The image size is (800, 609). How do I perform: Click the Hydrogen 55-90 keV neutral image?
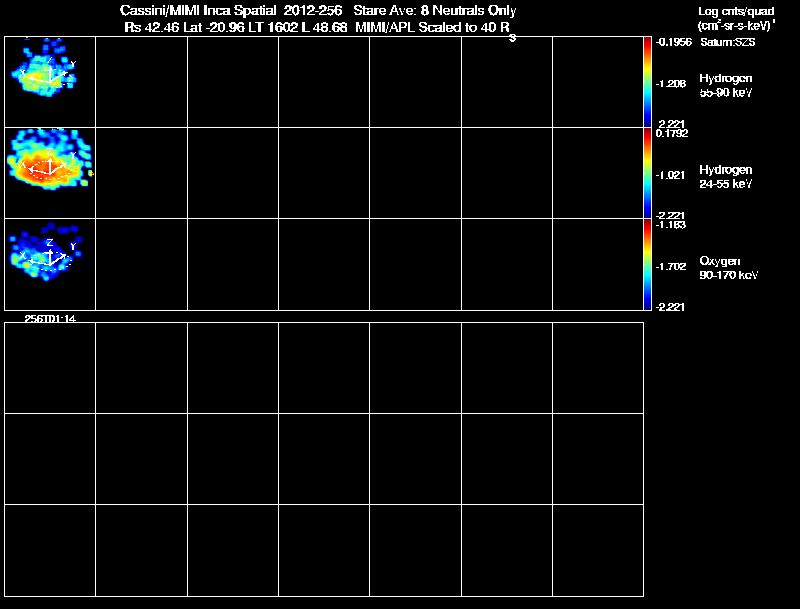(50, 82)
